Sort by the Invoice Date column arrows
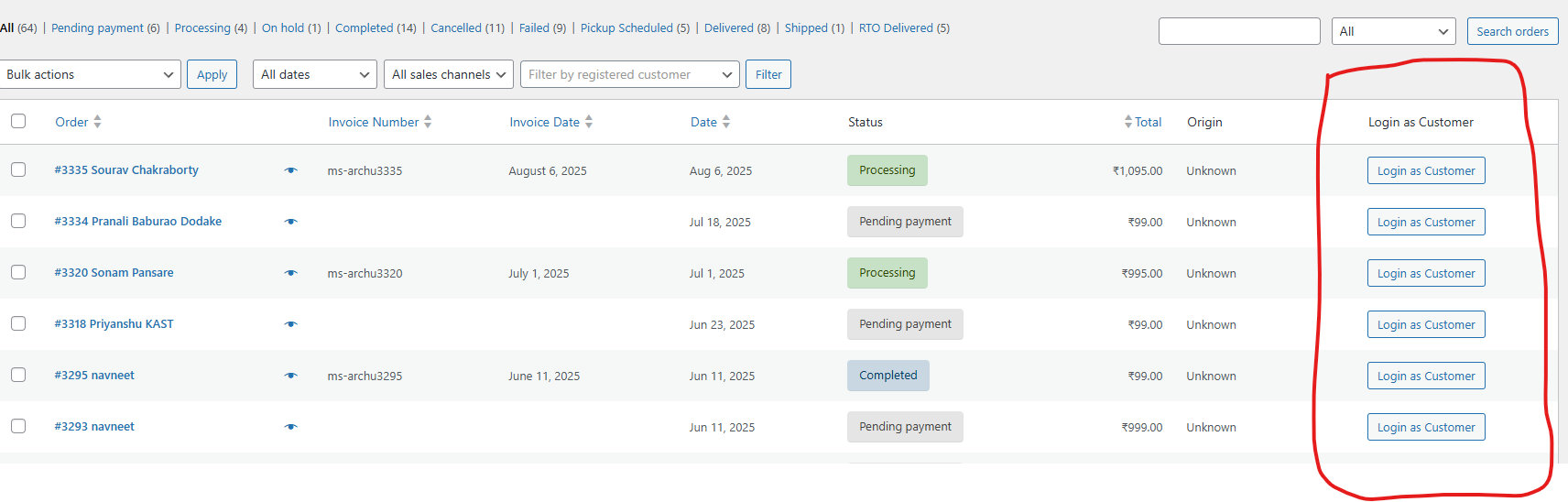1568x502 pixels. [x=589, y=122]
